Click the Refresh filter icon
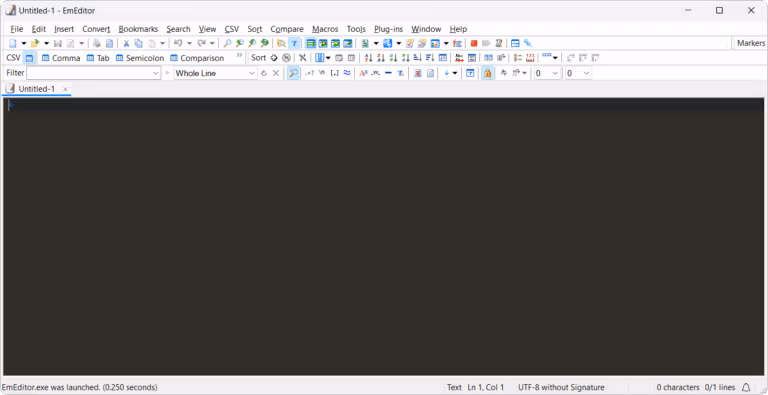 point(264,73)
